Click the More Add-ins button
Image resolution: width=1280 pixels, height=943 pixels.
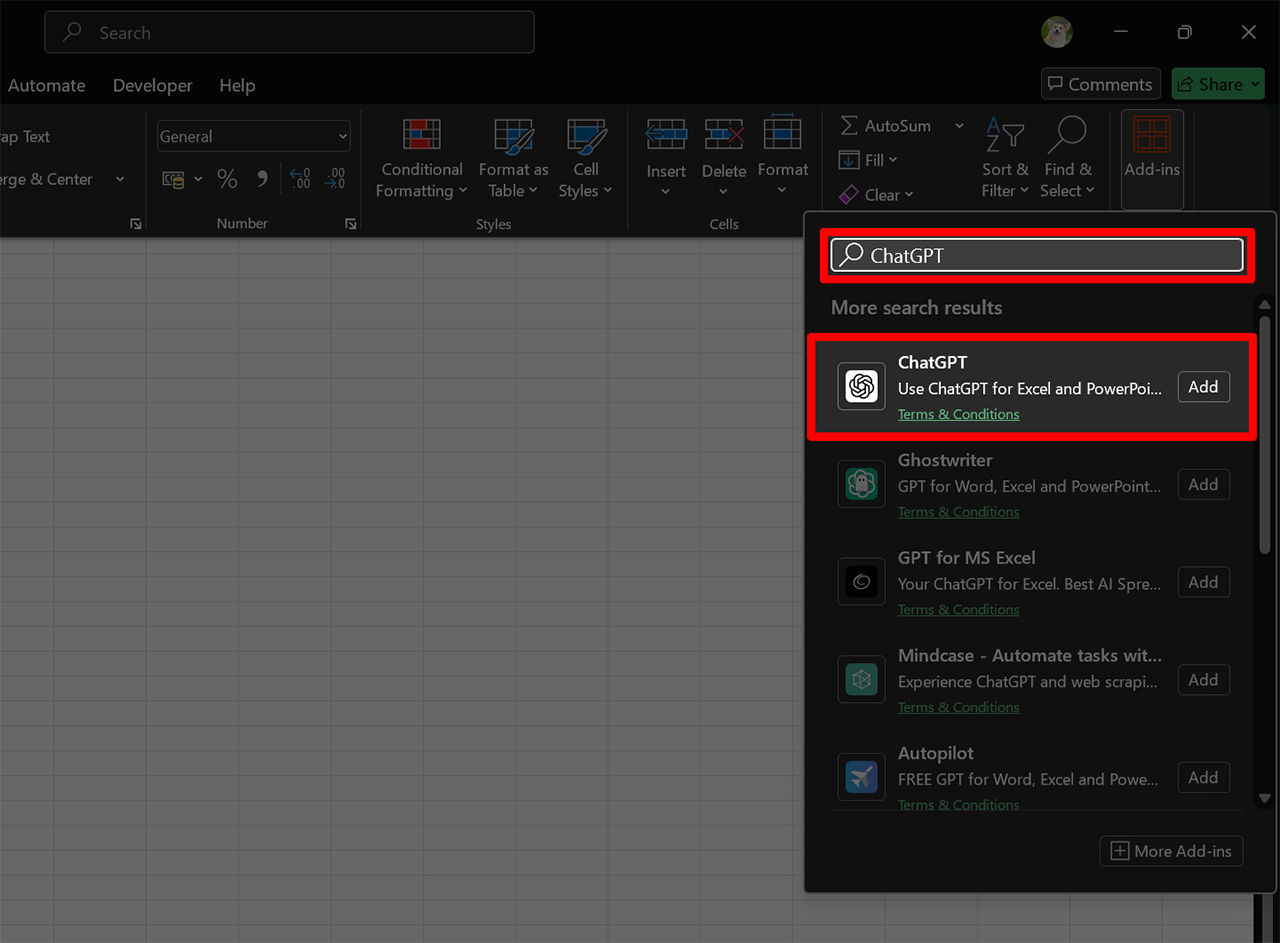click(x=1172, y=851)
